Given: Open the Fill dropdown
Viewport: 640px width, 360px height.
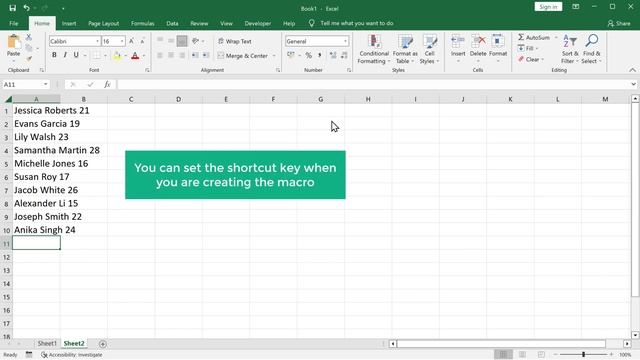Looking at the screenshot, I should 528,49.
